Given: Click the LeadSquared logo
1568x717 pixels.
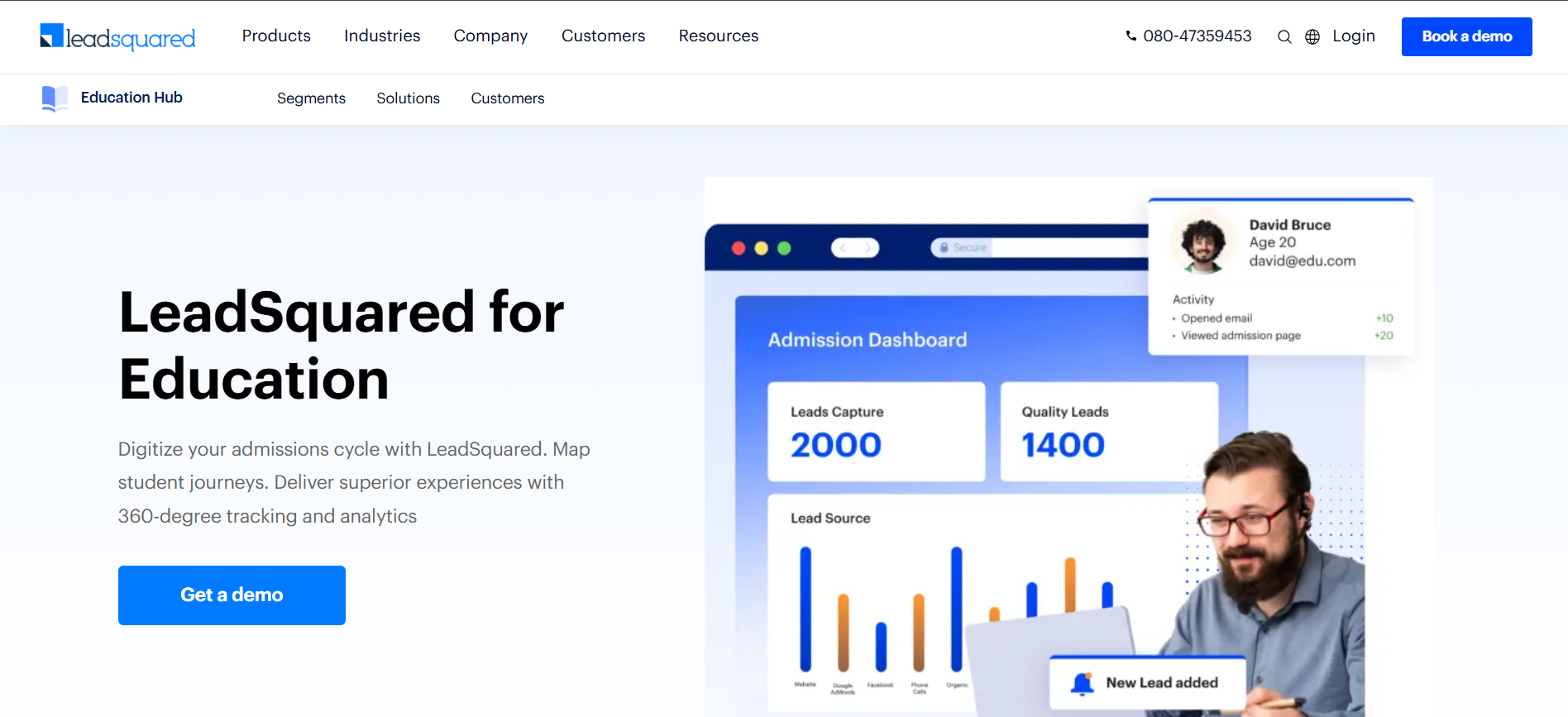Looking at the screenshot, I should click(x=117, y=36).
